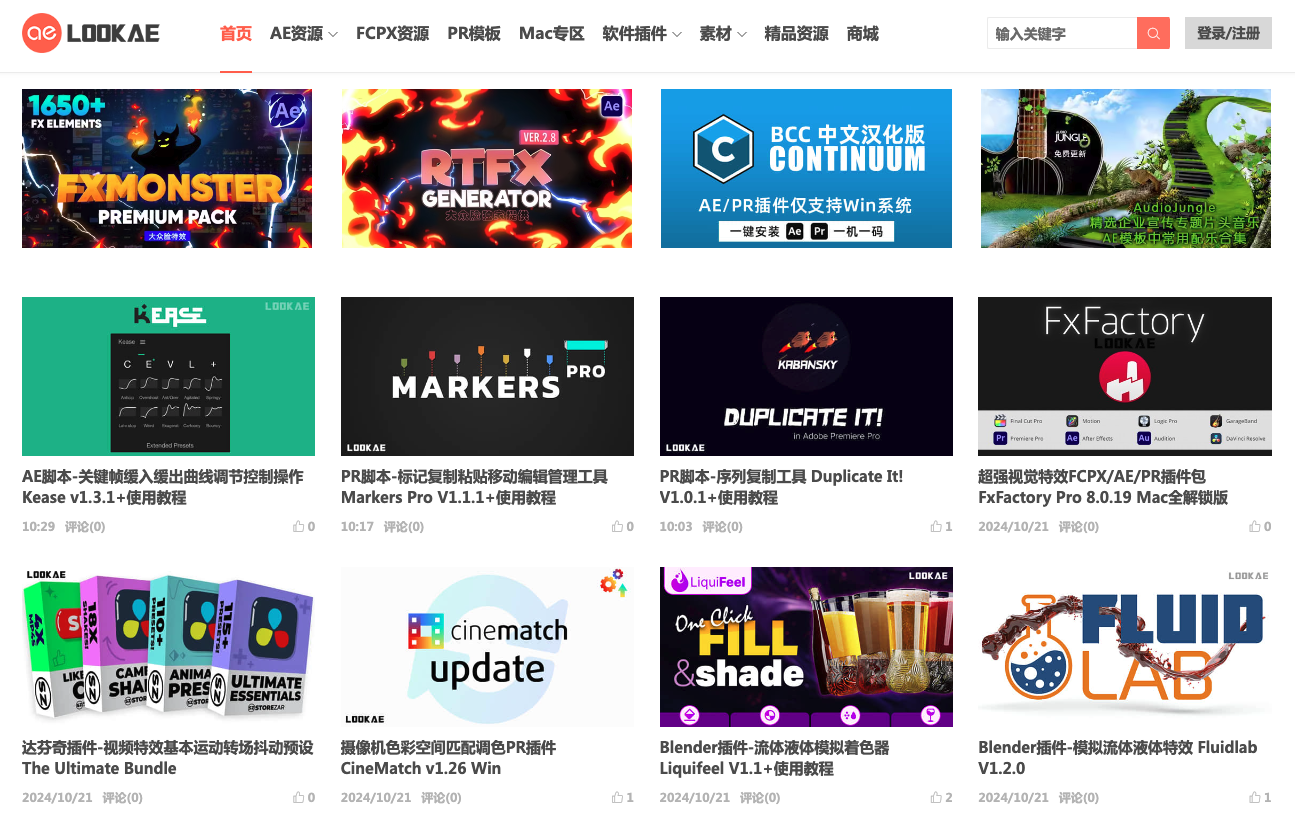1295x823 pixels.
Task: Open the AudioJungle music collection banner
Action: [1126, 168]
